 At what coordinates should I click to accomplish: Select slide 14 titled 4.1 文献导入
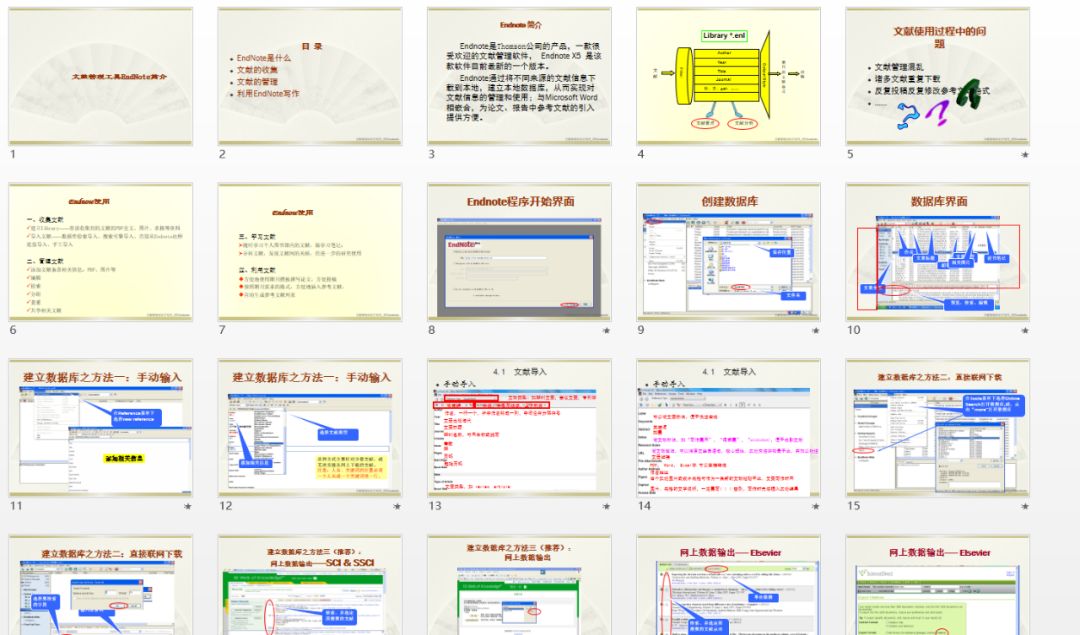coord(729,427)
